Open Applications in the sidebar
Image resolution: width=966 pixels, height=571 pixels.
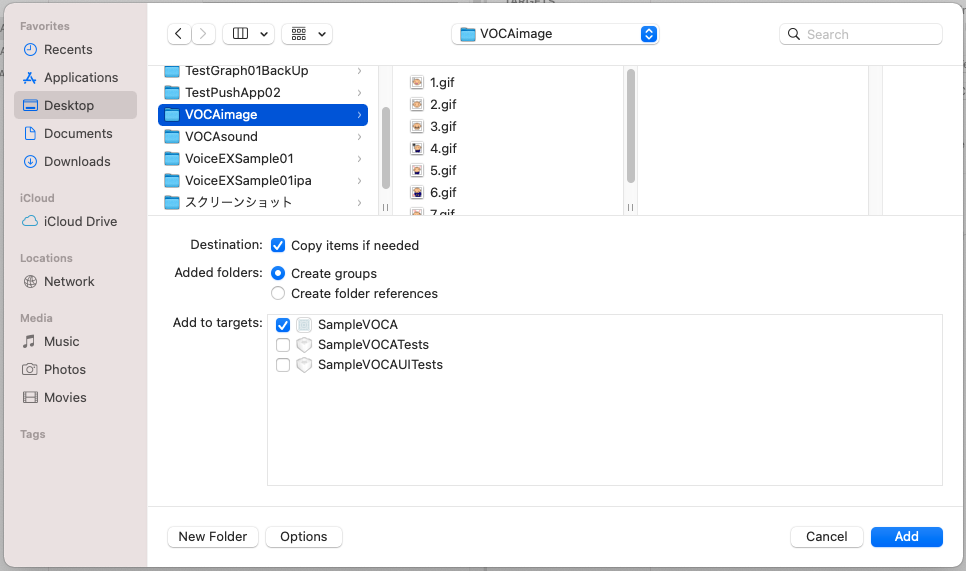tap(81, 77)
